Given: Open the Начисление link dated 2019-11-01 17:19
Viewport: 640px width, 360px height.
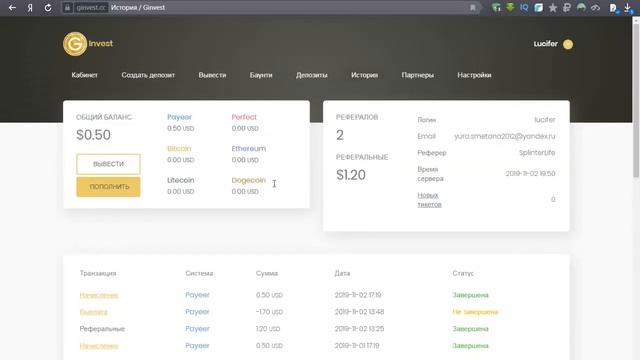Looking at the screenshot, I should tap(99, 346).
